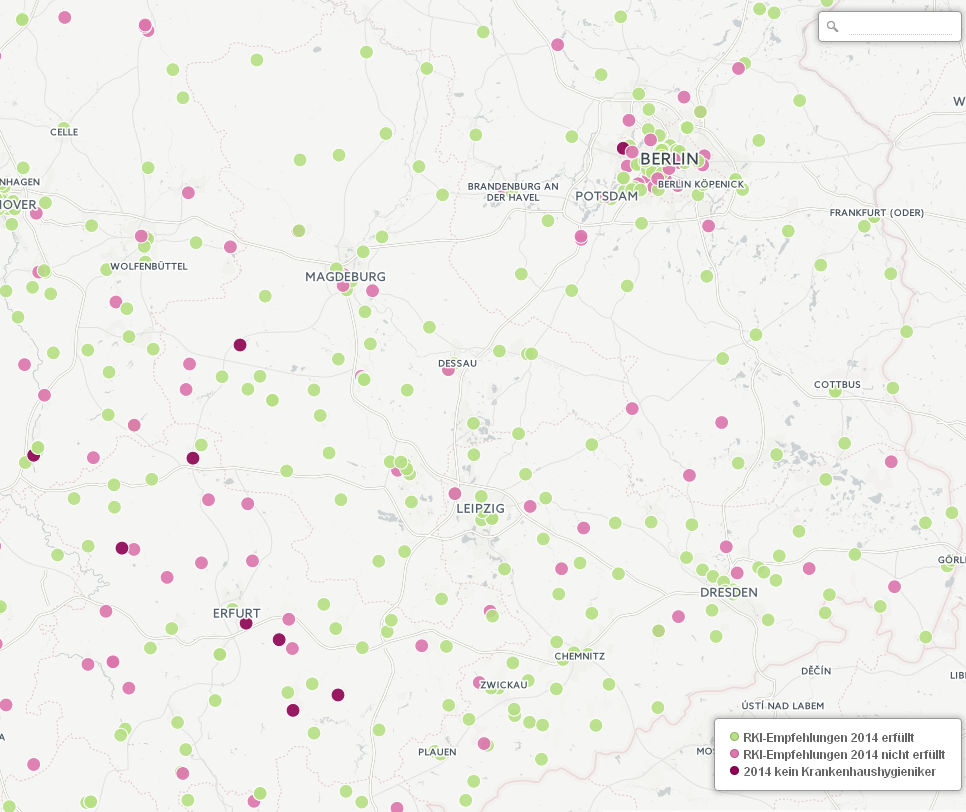Select pink marker southeast of Potsdam label
The width and height of the screenshot is (966, 812).
[581, 237]
